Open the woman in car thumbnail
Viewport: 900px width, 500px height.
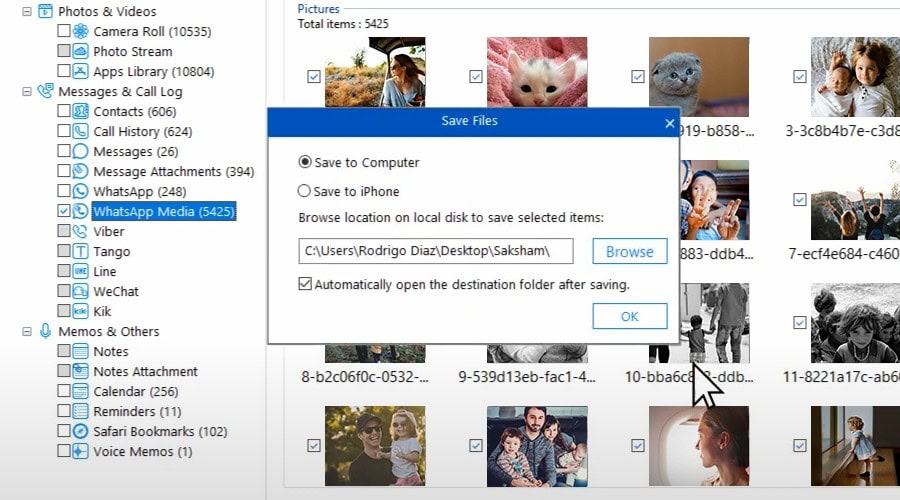pyautogui.click(x=375, y=72)
